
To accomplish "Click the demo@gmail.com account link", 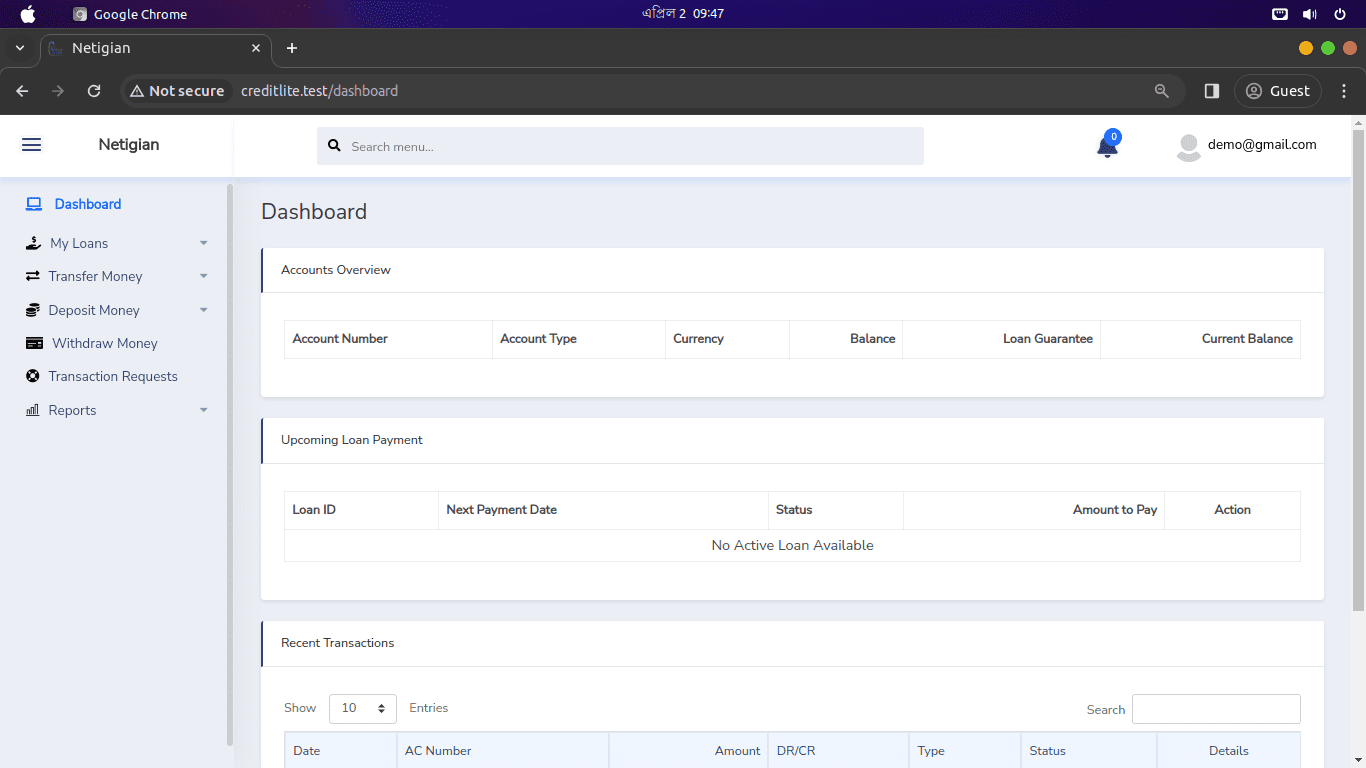I will (1262, 144).
